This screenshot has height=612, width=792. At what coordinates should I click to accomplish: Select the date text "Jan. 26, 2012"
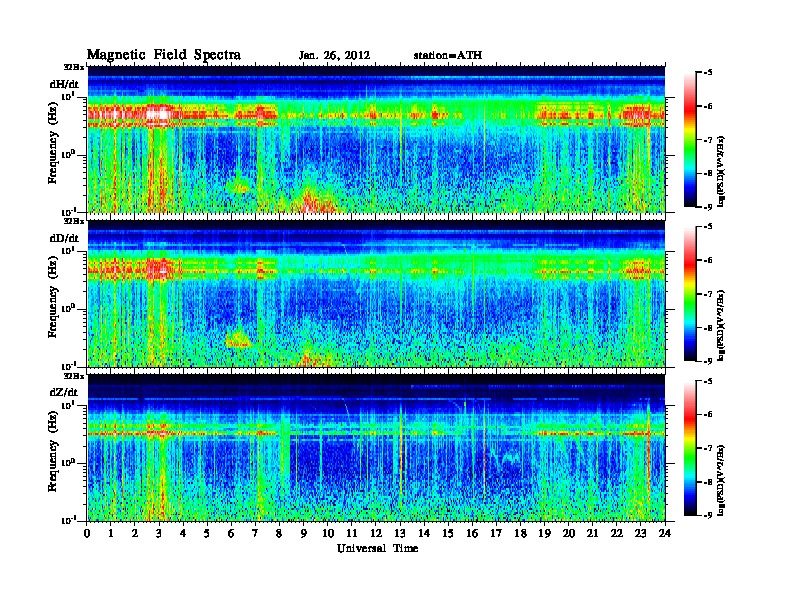point(334,56)
